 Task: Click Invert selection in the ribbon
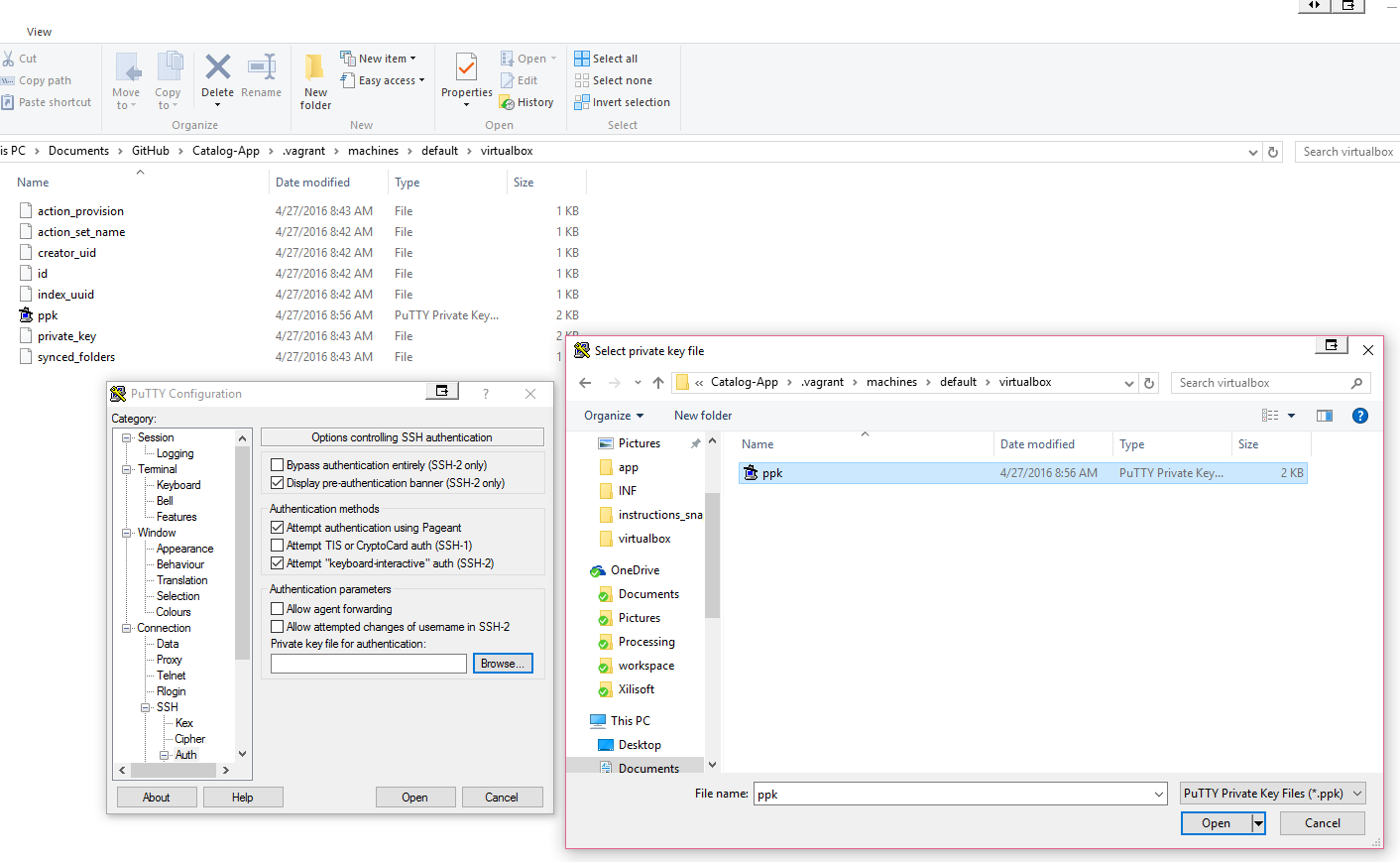tap(623, 102)
